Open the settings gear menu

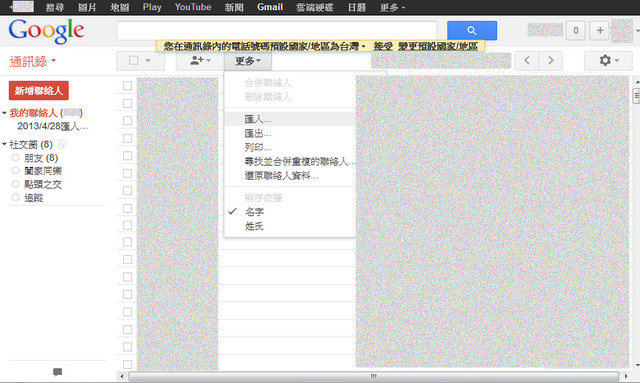pyautogui.click(x=608, y=61)
